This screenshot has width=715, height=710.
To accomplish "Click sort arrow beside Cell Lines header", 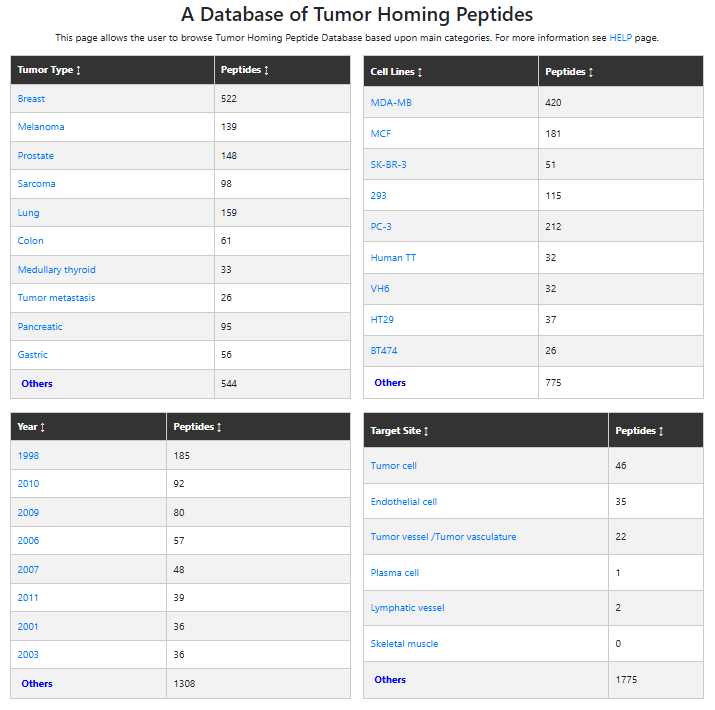I will pos(420,72).
